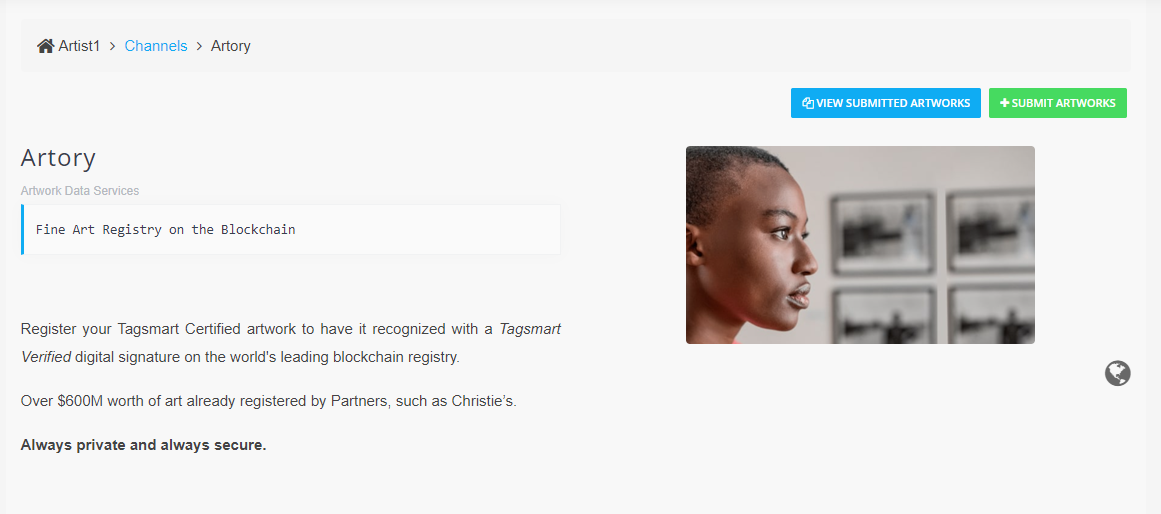1161x514 pixels.
Task: Click the Always private and always secure line
Action: pyautogui.click(x=144, y=445)
